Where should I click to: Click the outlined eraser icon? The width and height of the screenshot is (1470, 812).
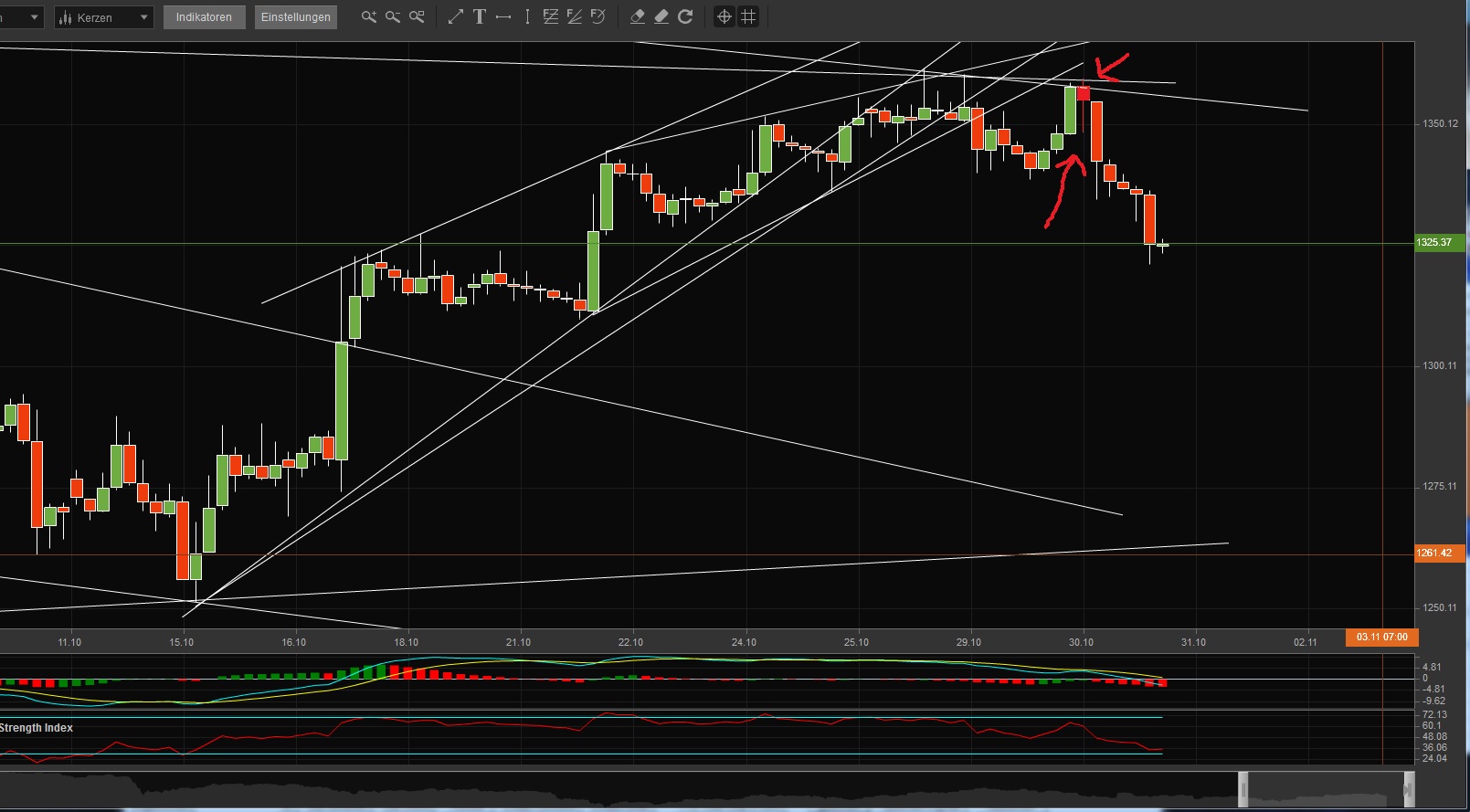pos(638,16)
